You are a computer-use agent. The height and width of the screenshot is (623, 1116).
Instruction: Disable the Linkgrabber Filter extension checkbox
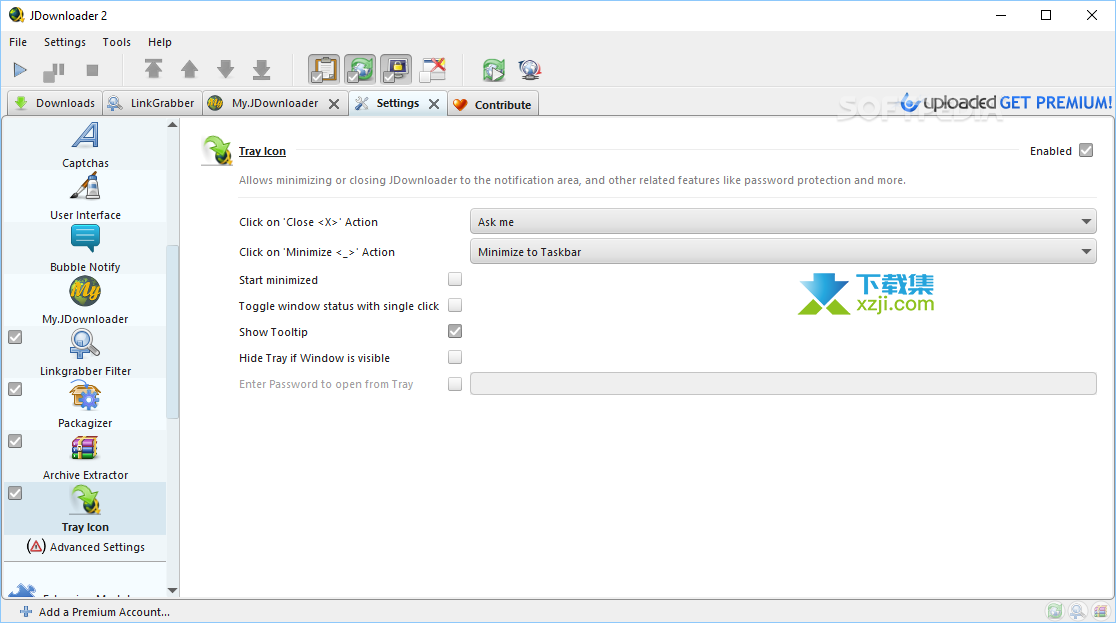15,337
